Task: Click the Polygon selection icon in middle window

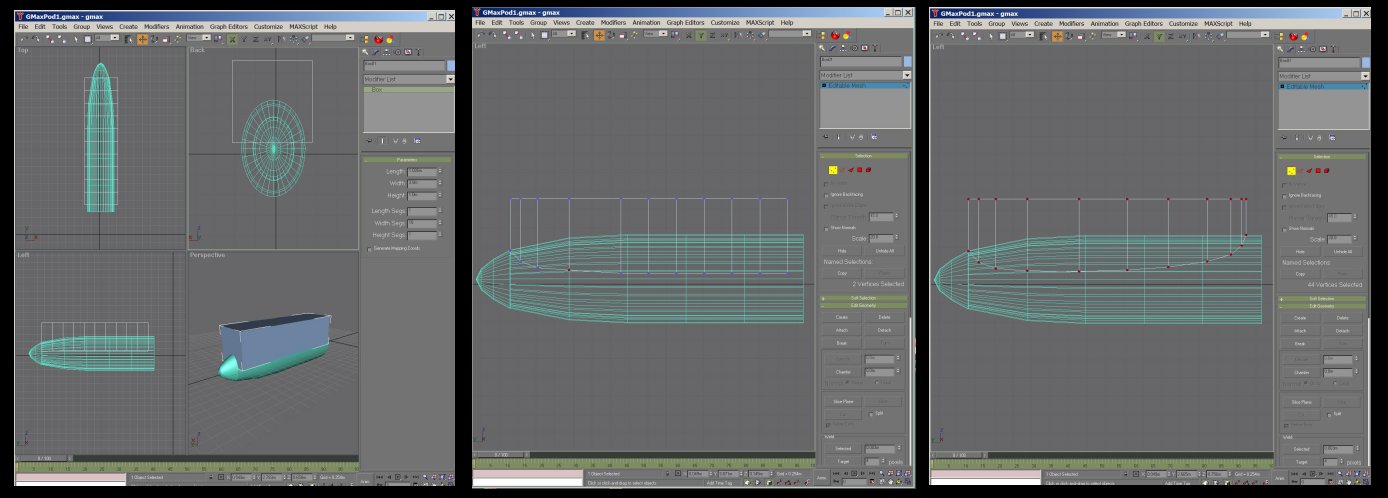Action: click(x=860, y=171)
